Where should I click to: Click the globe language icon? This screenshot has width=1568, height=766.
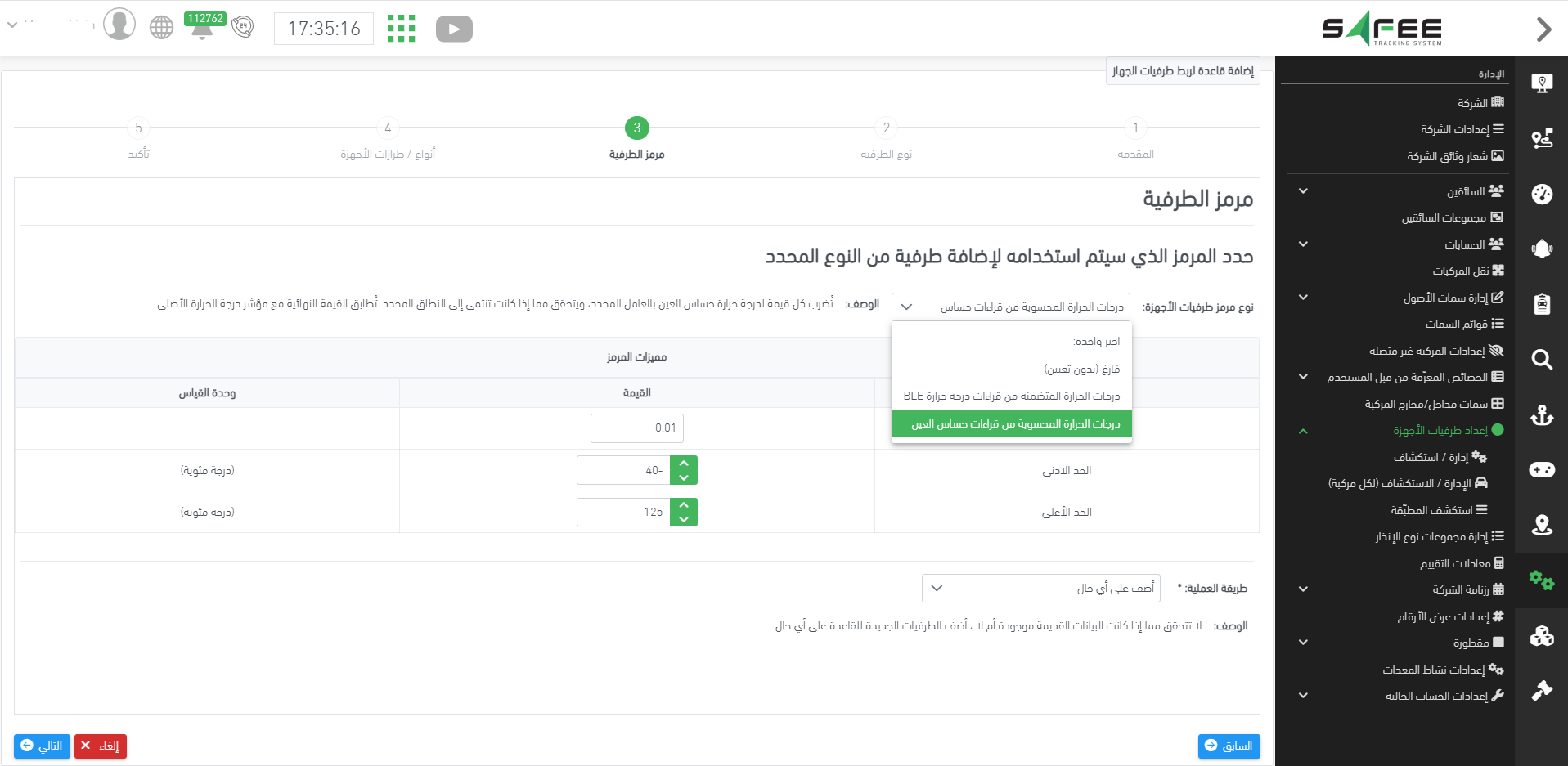click(x=162, y=28)
